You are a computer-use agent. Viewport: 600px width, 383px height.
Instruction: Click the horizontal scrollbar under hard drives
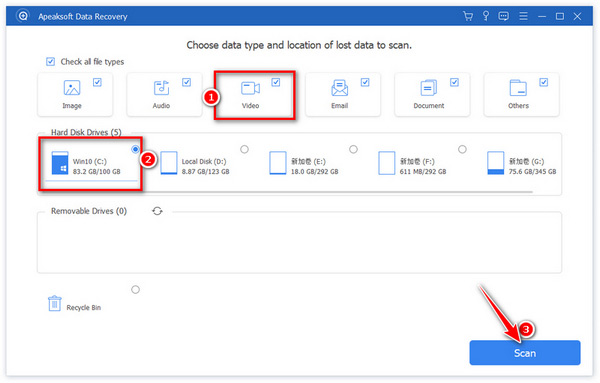click(x=285, y=192)
